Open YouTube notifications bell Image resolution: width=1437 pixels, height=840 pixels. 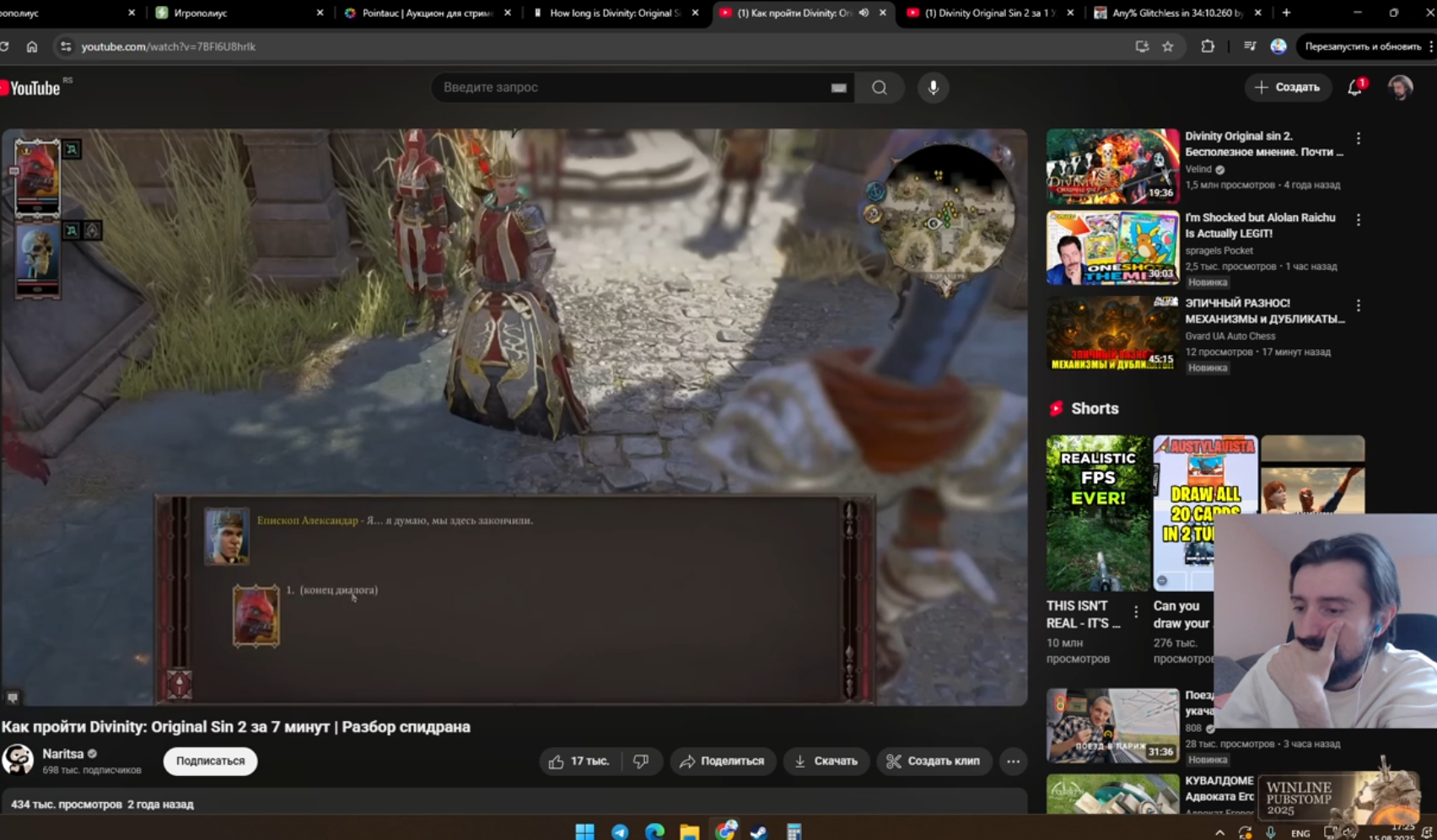pos(1355,88)
